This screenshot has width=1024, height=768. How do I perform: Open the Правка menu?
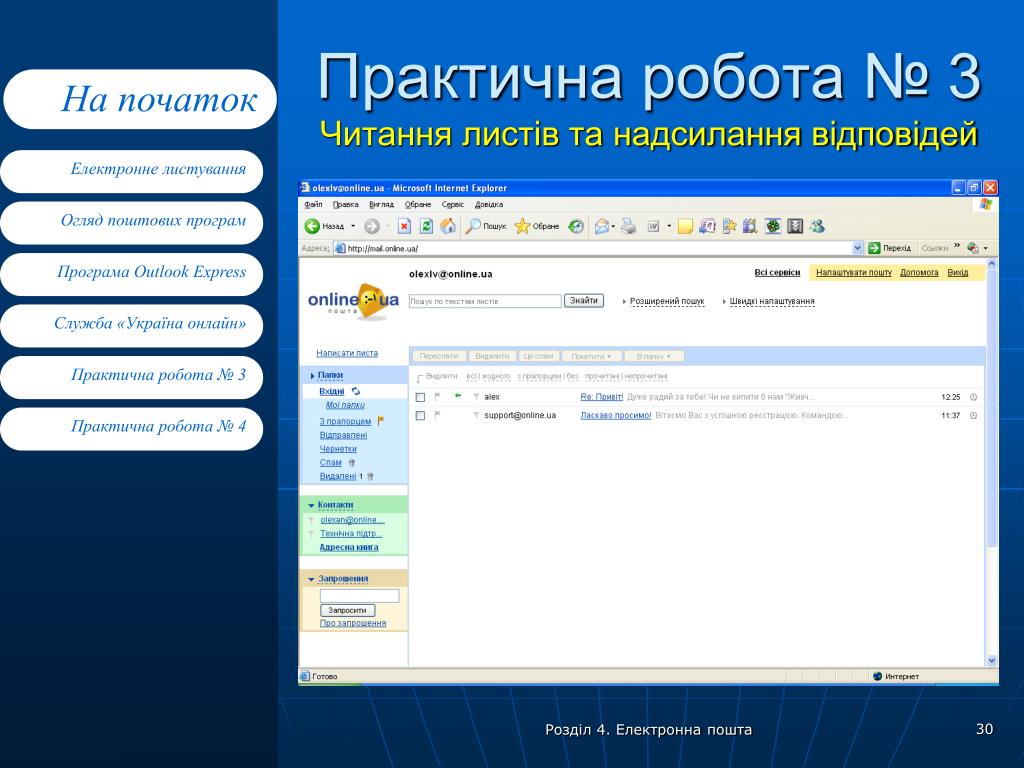point(345,204)
